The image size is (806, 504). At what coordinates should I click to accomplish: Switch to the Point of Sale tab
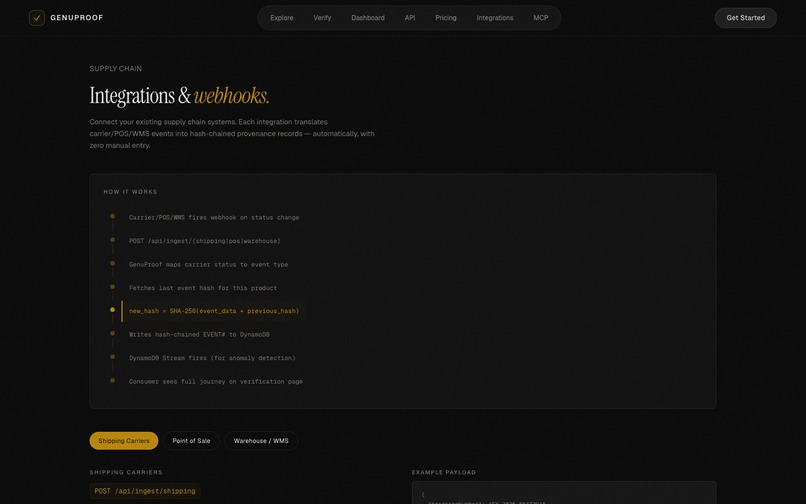191,441
